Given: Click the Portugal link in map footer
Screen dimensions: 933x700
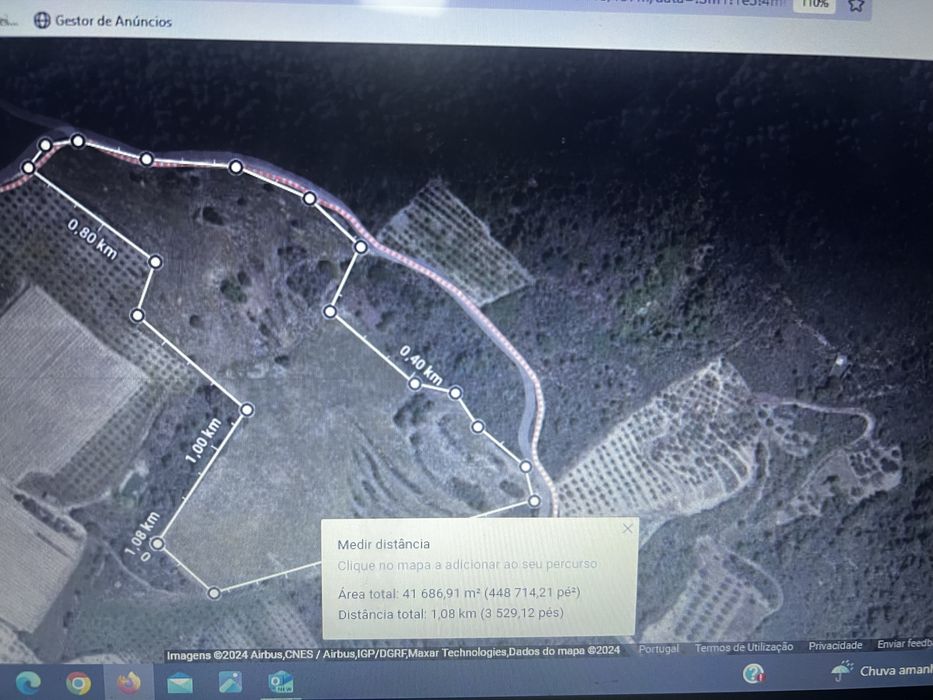Looking at the screenshot, I should pos(658,649).
